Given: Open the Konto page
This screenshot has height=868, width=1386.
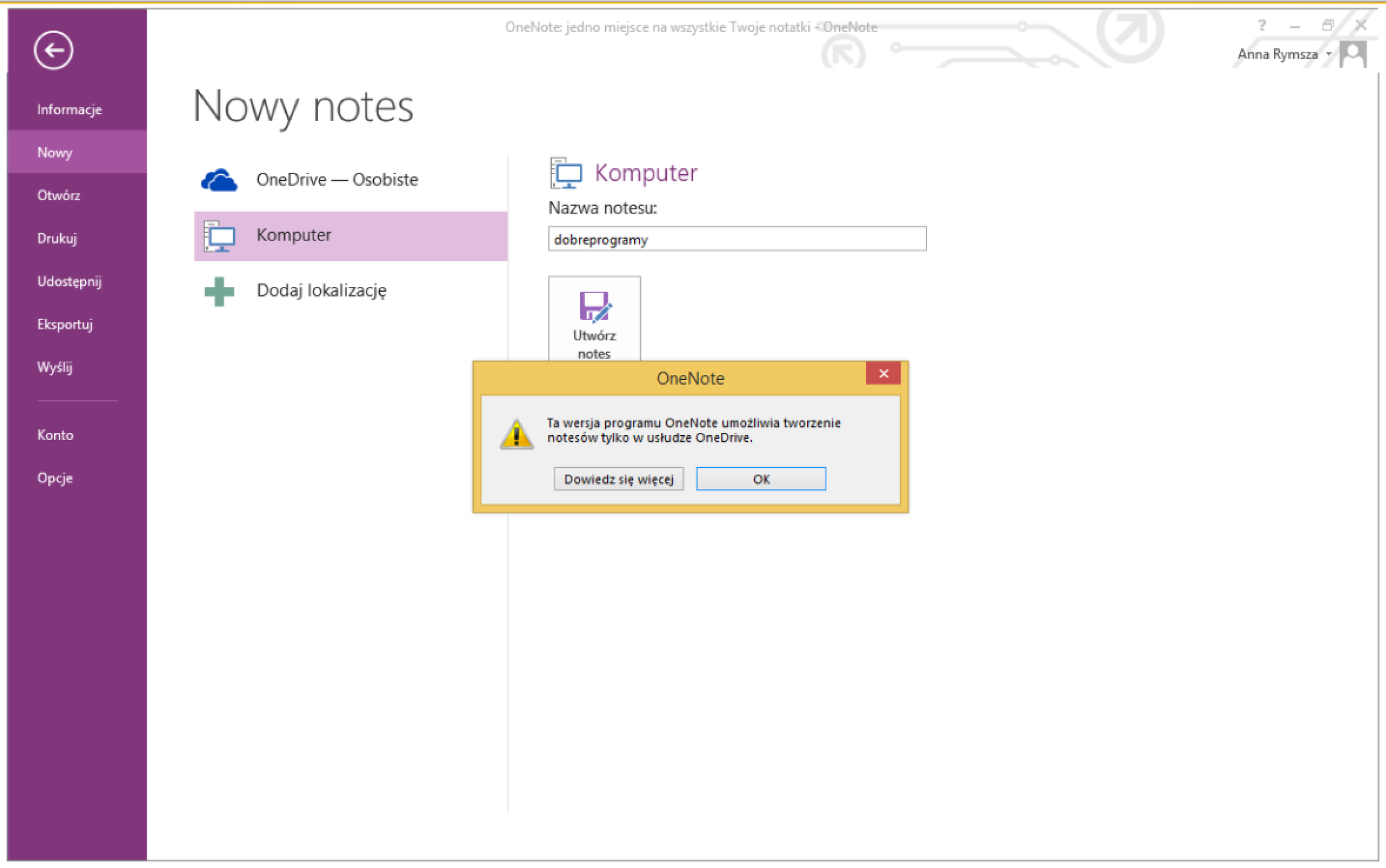Looking at the screenshot, I should tap(77, 435).
